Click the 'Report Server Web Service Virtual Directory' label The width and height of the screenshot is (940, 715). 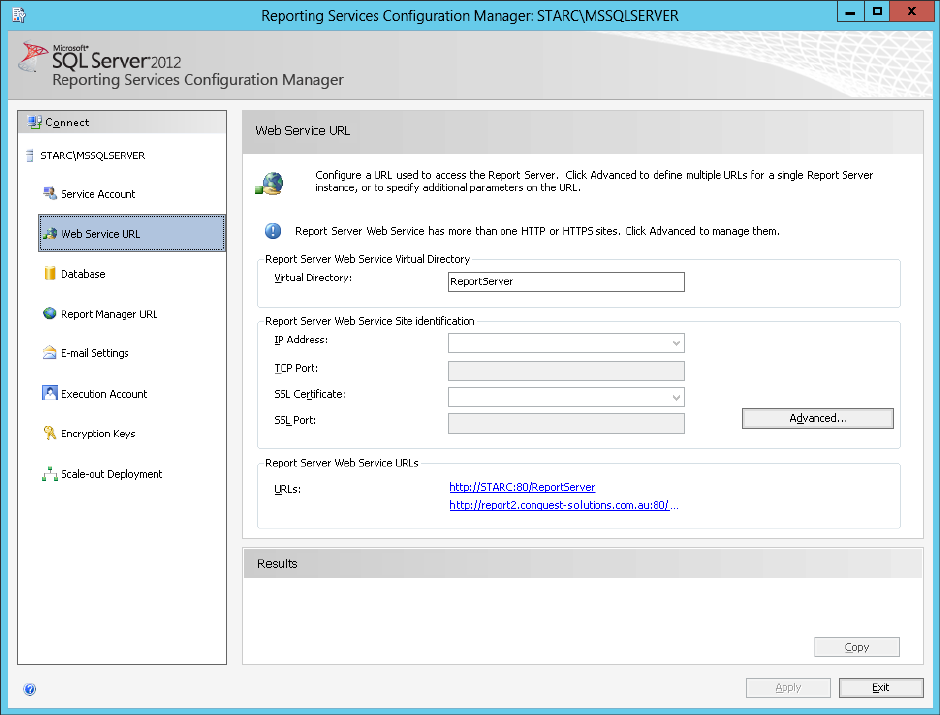367,259
